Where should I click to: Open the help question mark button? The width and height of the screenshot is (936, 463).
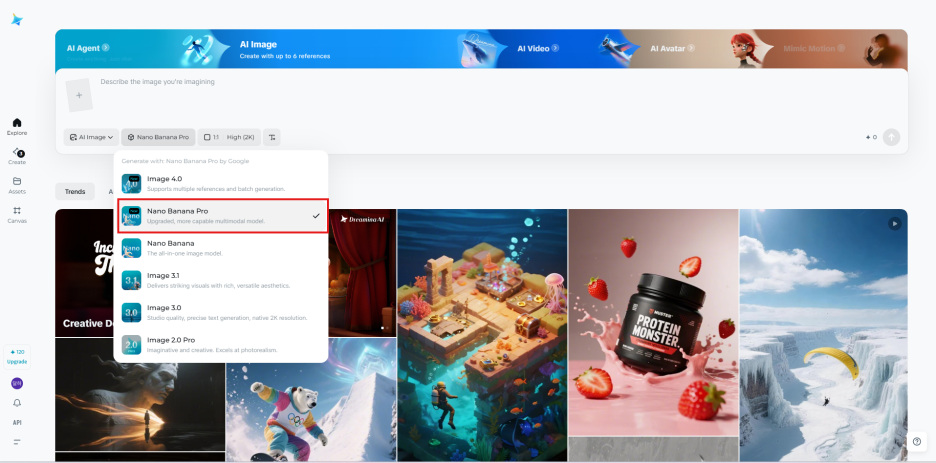pyautogui.click(x=917, y=442)
